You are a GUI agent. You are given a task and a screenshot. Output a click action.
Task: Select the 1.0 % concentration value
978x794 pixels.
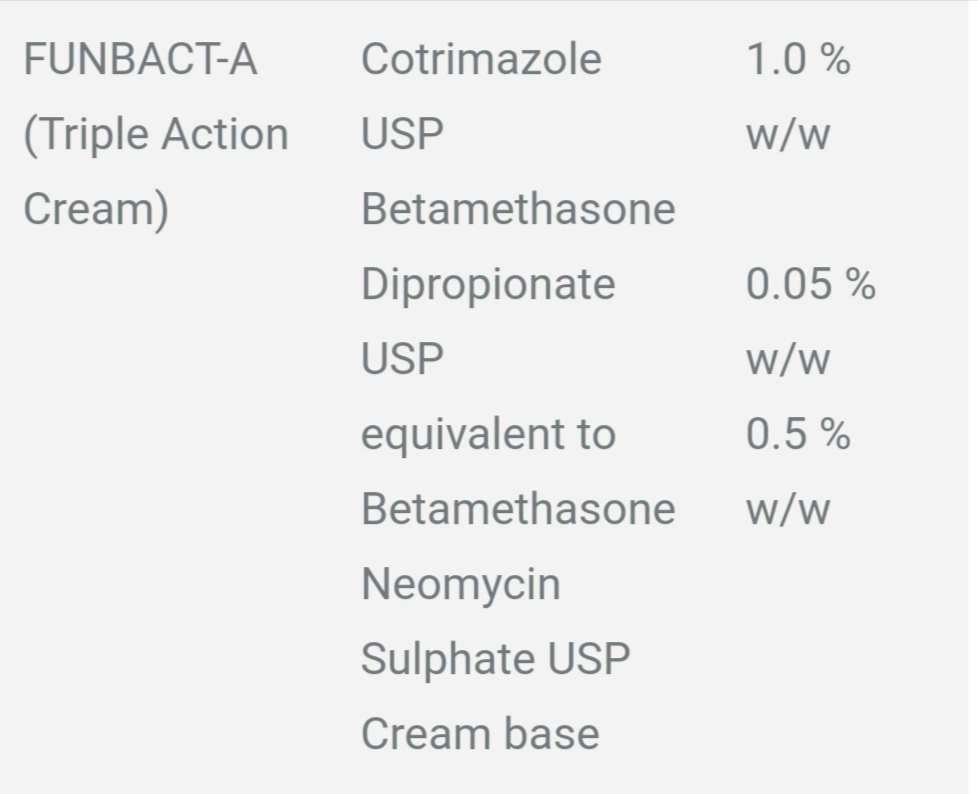tap(798, 59)
